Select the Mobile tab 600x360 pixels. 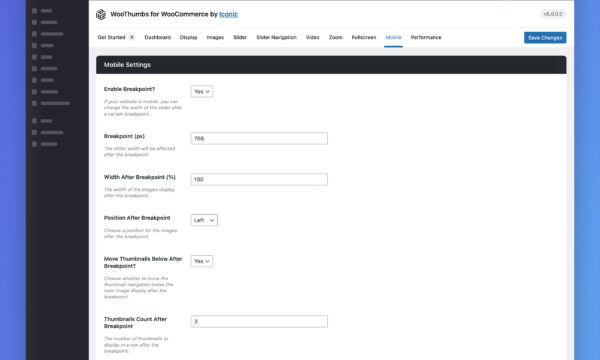pos(393,37)
